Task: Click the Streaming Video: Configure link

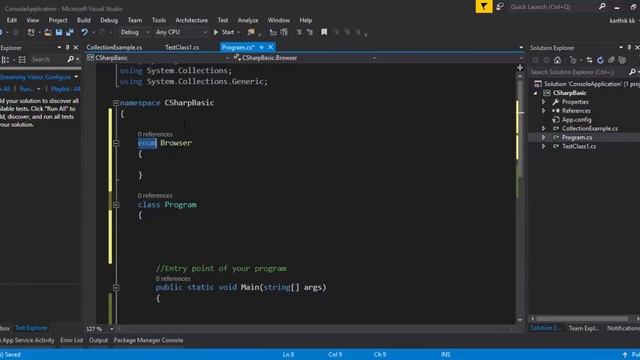Action: click(x=36, y=77)
